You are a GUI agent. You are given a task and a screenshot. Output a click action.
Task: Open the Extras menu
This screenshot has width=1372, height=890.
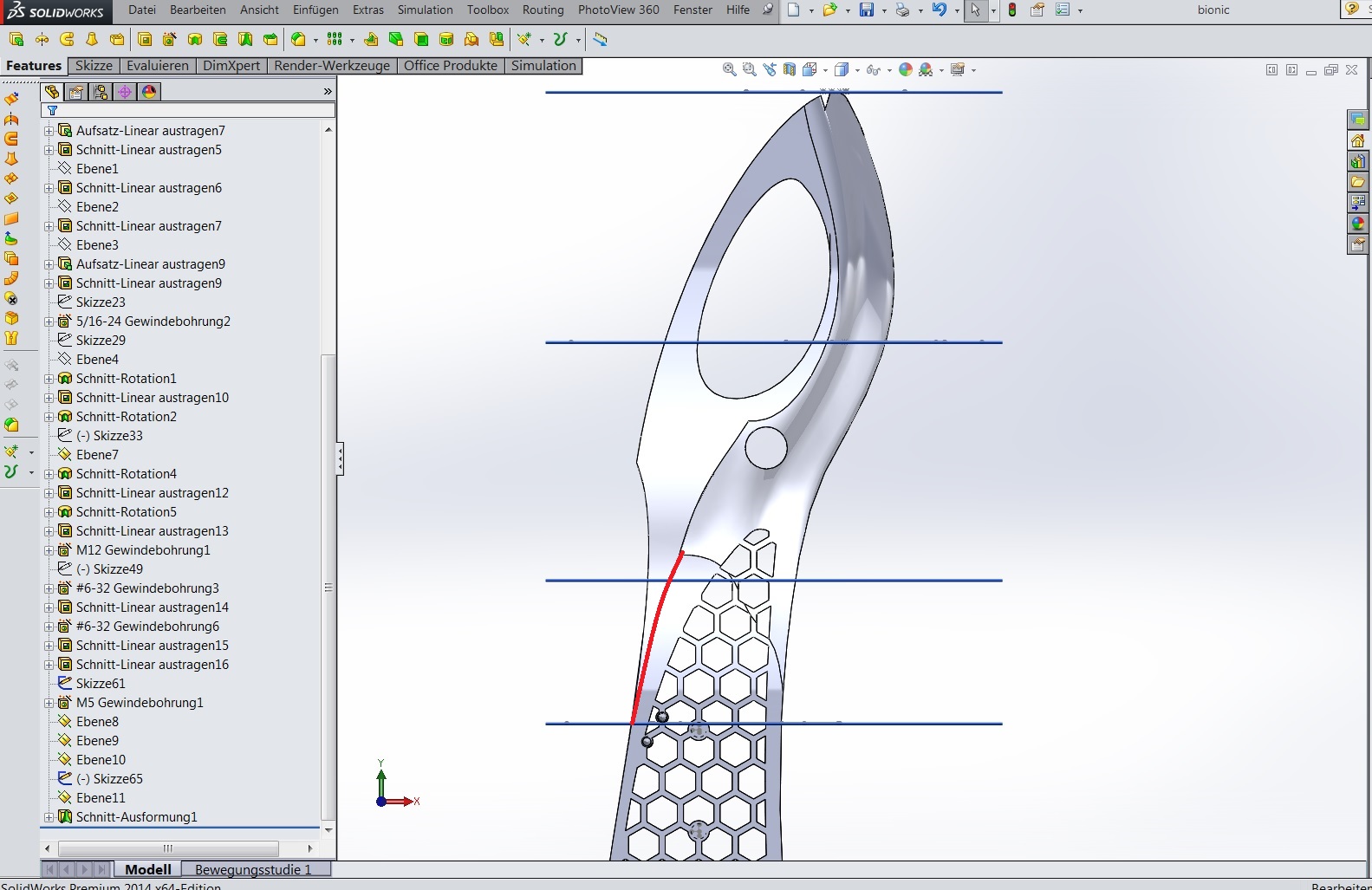pos(368,10)
